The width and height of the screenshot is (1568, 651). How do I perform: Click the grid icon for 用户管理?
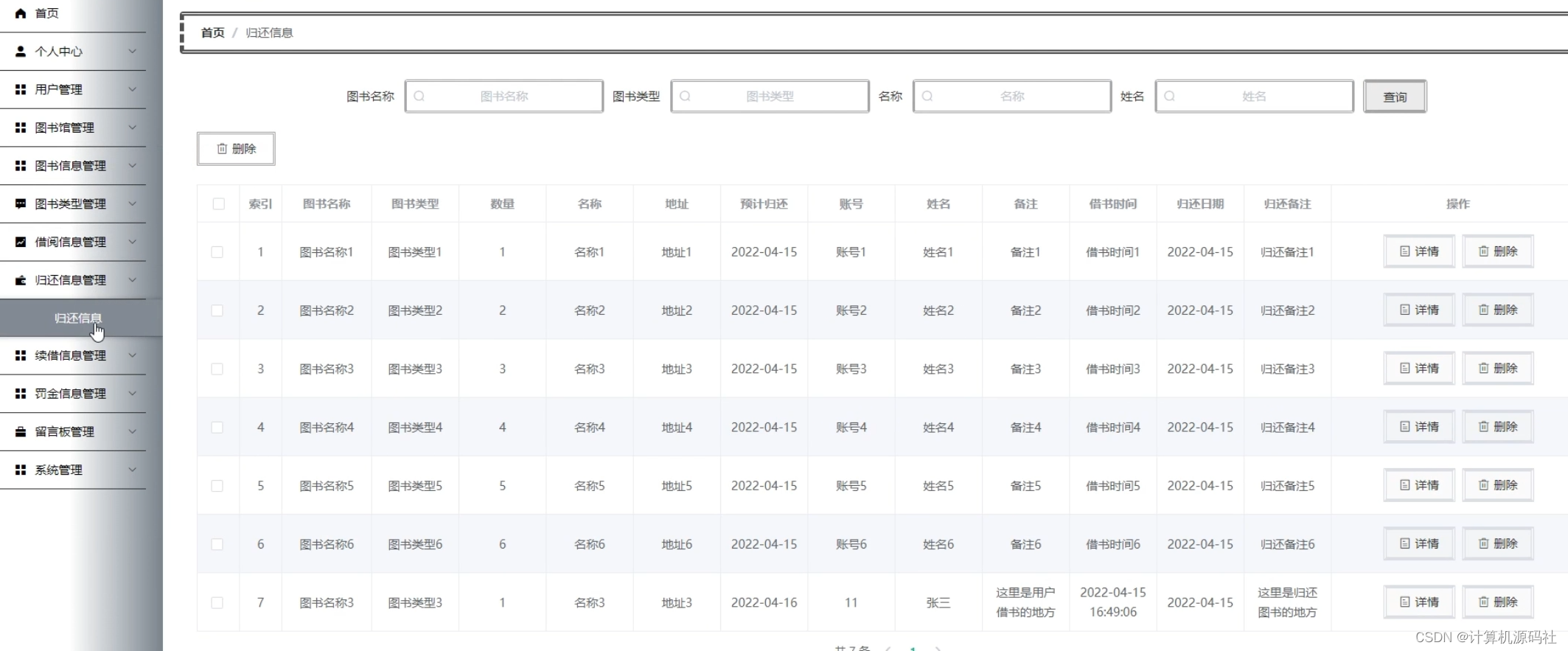click(21, 89)
